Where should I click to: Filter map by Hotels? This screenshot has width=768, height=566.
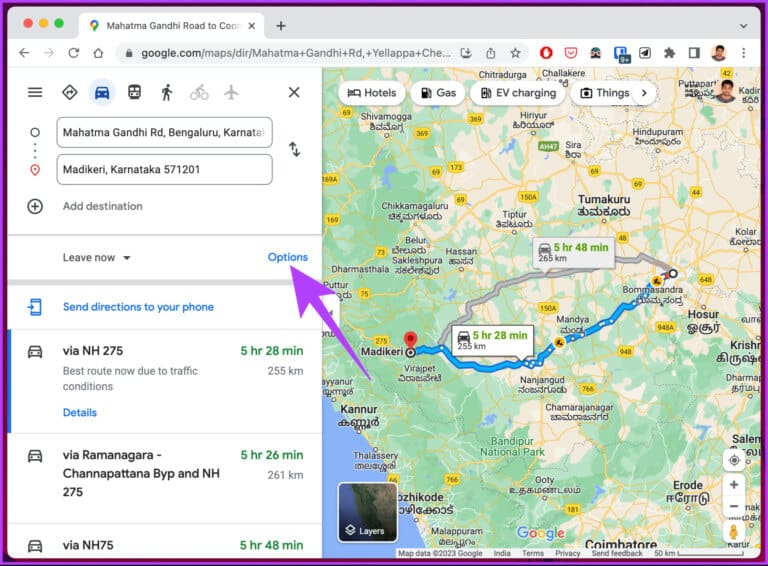click(372, 93)
